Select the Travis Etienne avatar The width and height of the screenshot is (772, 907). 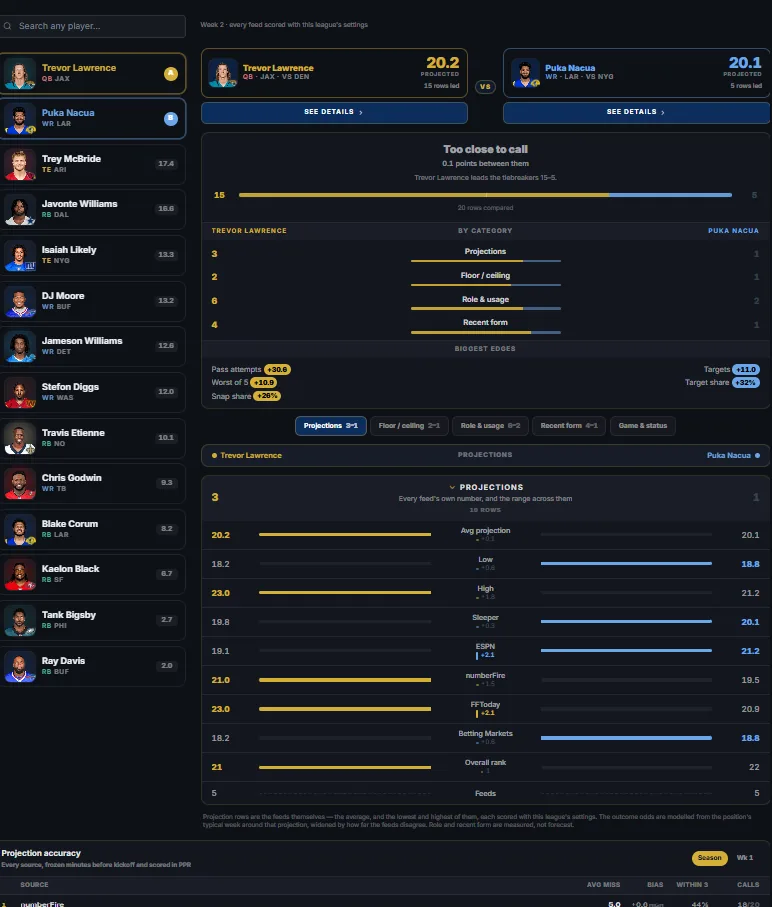[20, 438]
